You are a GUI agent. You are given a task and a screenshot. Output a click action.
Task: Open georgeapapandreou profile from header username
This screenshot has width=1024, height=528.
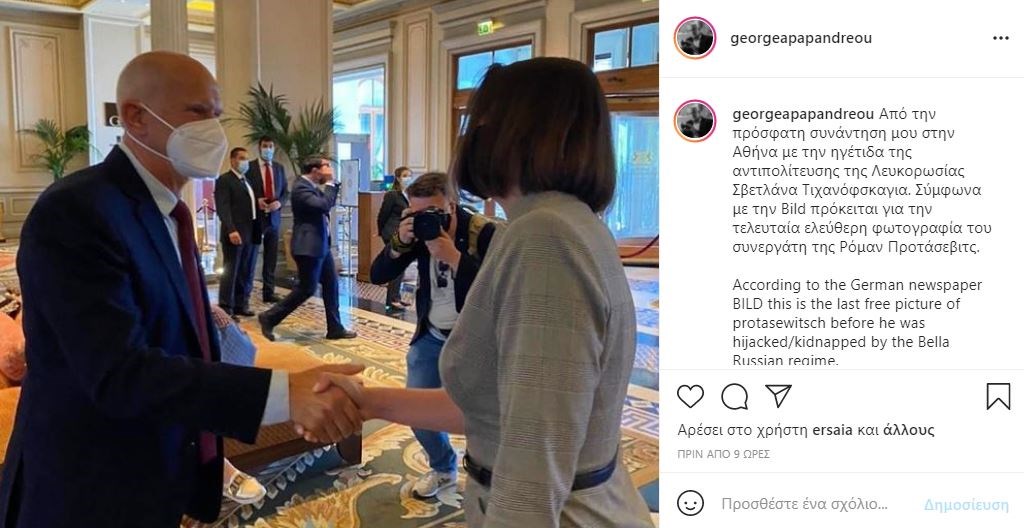[801, 39]
